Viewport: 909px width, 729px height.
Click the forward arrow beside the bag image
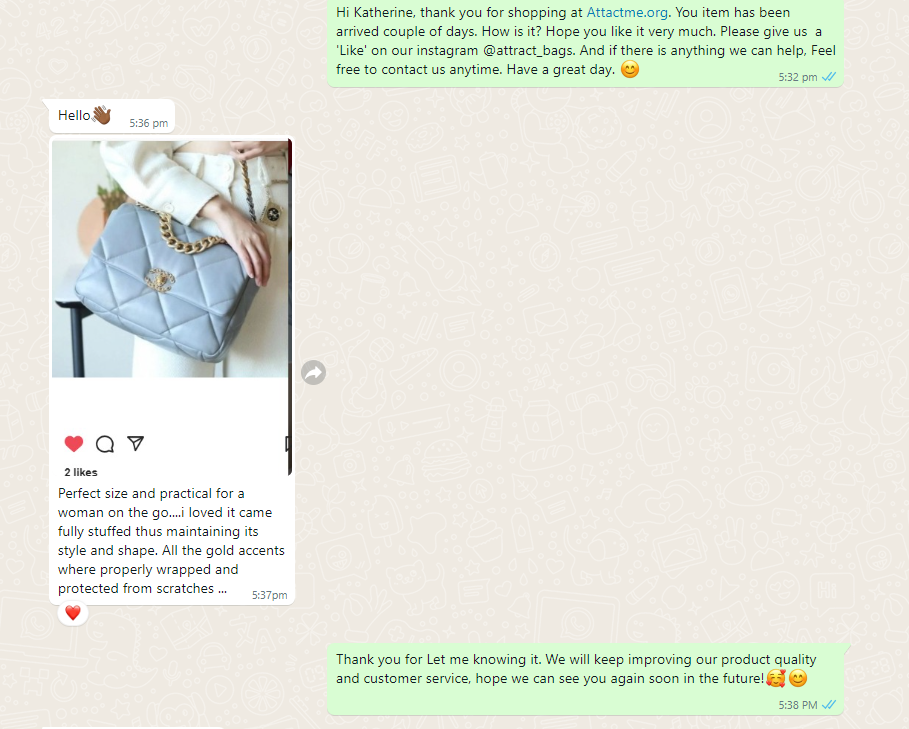[314, 373]
